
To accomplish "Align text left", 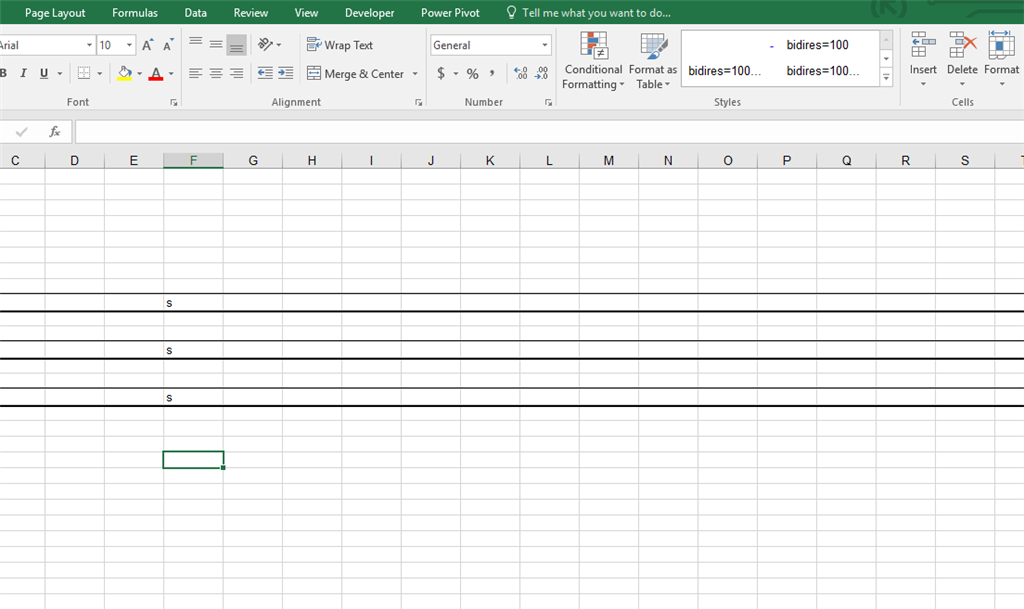I will [x=195, y=73].
